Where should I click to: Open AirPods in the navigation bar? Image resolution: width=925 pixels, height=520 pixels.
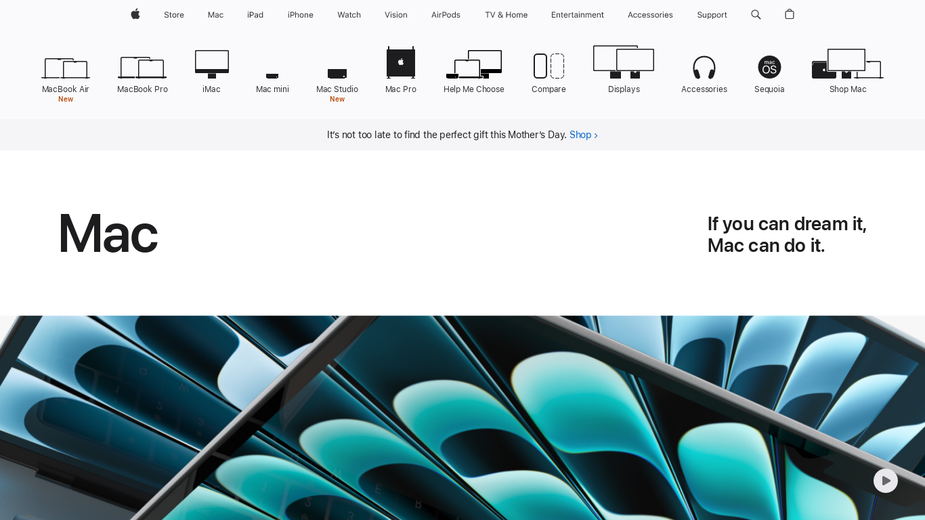pyautogui.click(x=445, y=15)
